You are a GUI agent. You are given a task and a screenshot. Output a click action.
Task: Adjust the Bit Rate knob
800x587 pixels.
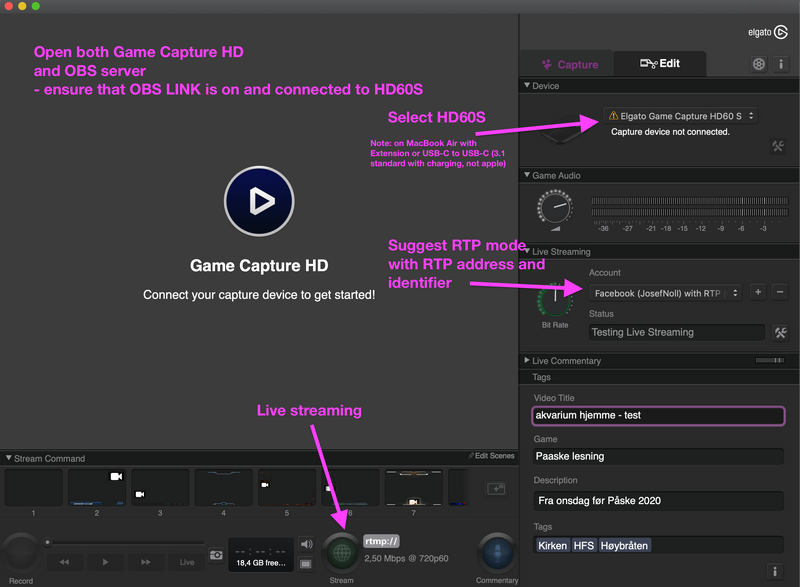tap(555, 300)
